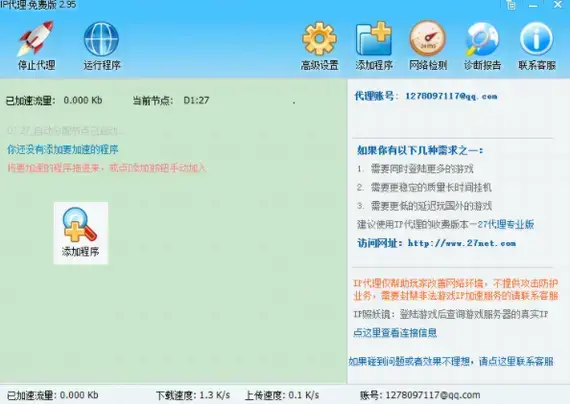Image resolution: width=570 pixels, height=404 pixels.
Task: Click 点这里查看连接信息 link
Action: pos(395,332)
